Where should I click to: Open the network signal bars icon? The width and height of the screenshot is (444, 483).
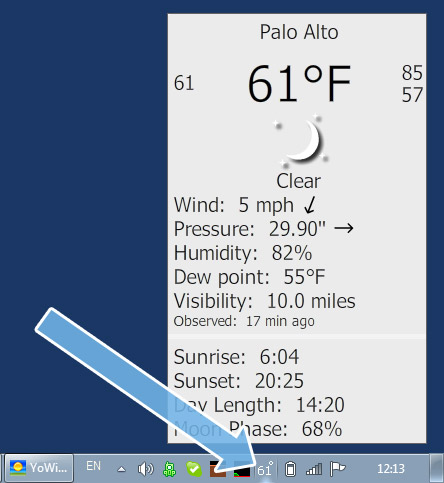pos(314,469)
